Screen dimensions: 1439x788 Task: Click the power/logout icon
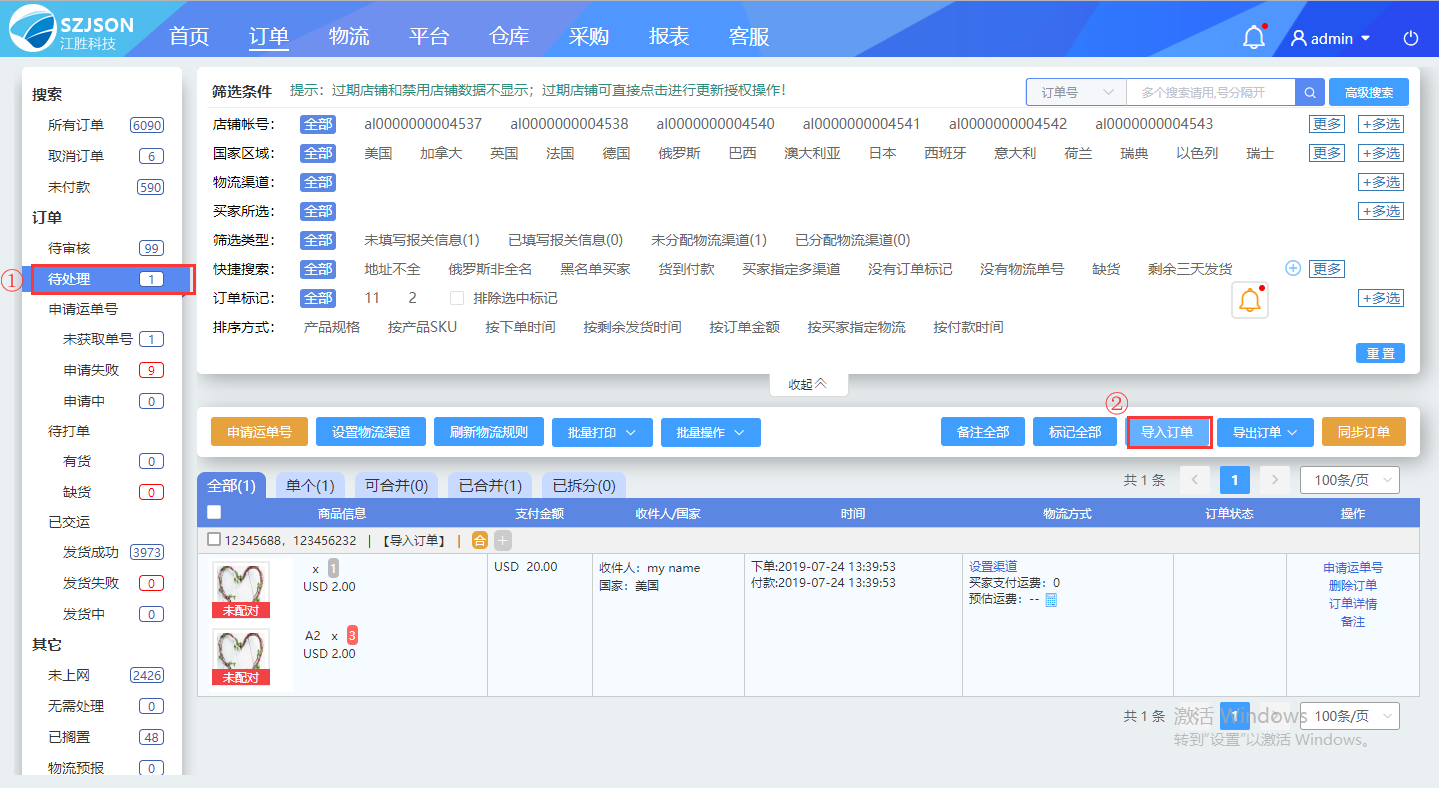click(x=1411, y=38)
